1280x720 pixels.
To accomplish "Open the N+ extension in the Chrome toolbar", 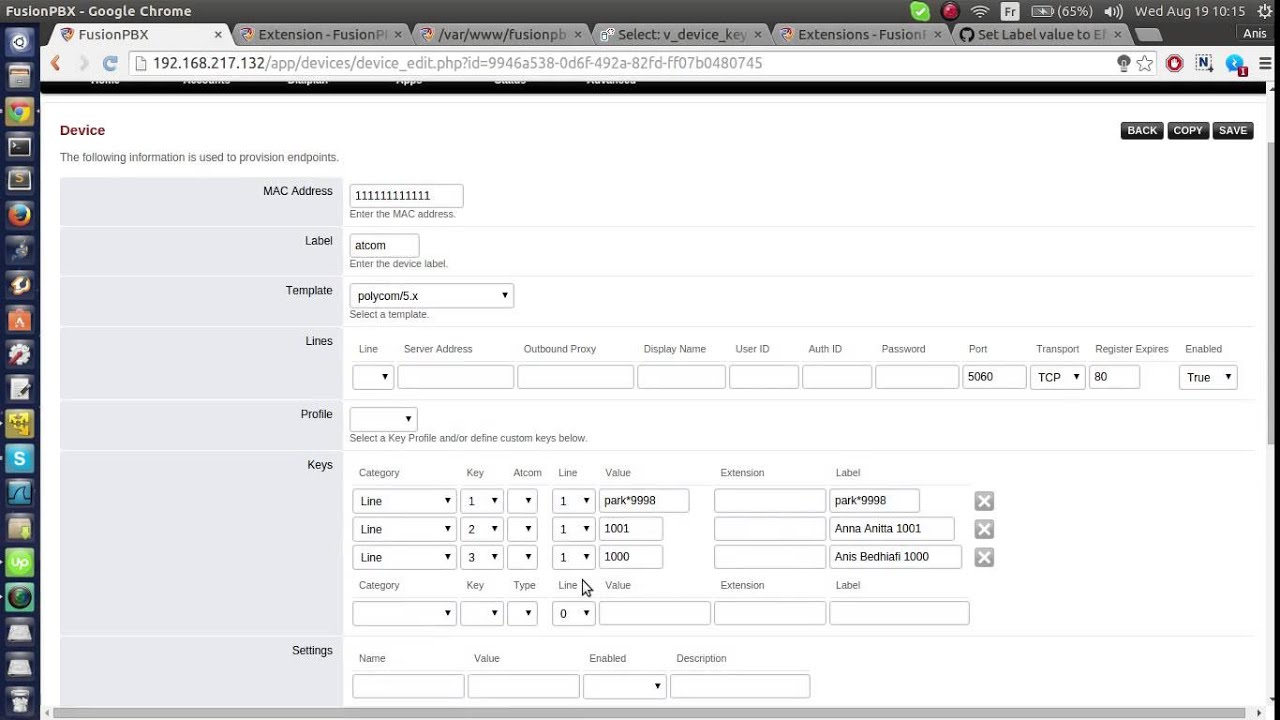I will (x=1205, y=63).
